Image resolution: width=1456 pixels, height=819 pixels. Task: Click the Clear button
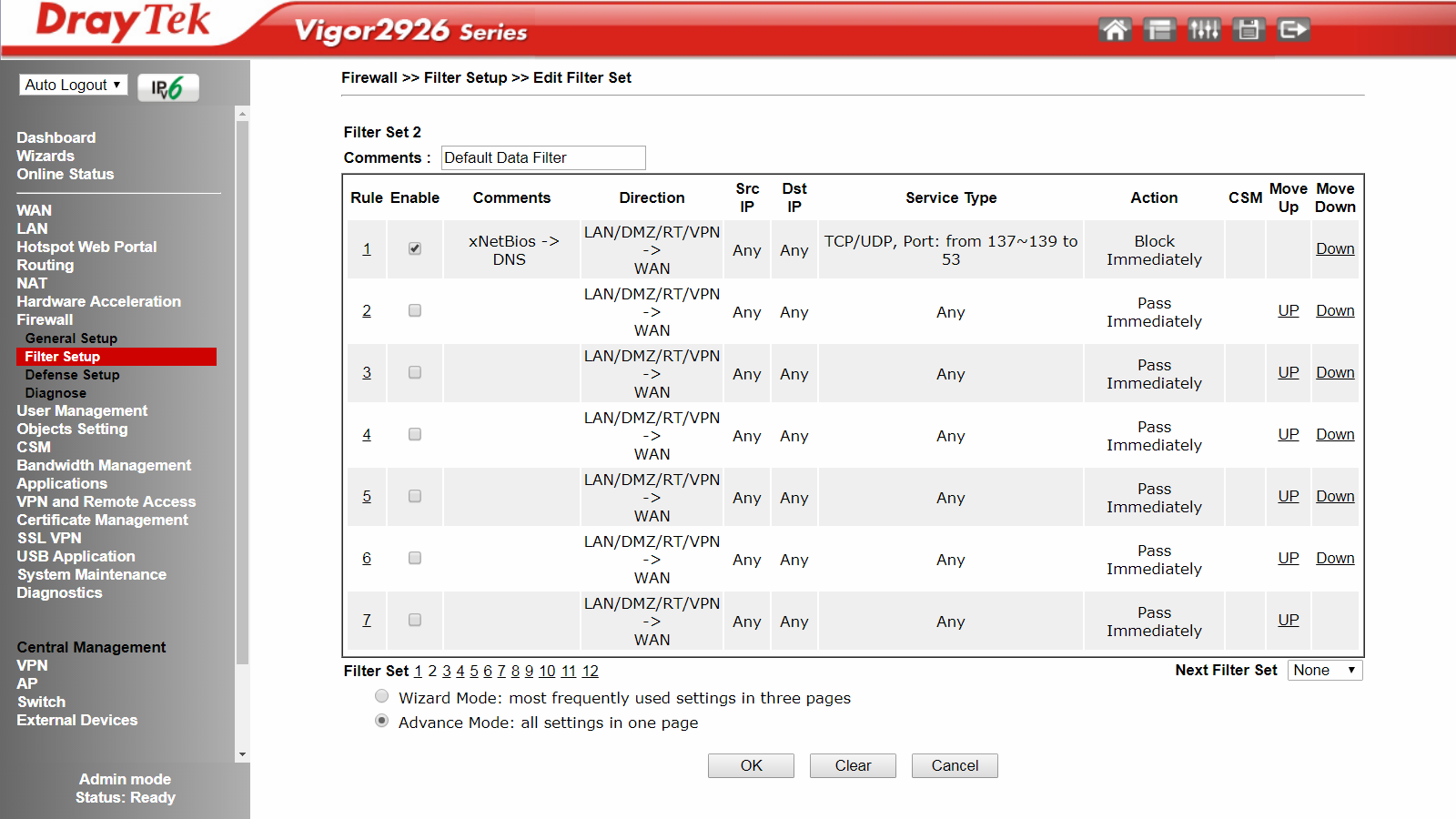853,765
